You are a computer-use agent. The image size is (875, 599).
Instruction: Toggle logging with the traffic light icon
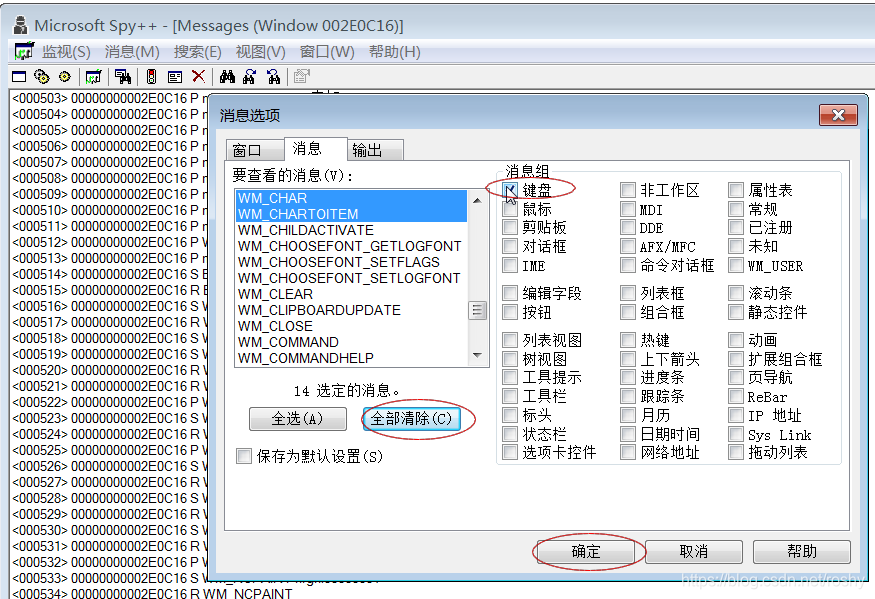(151, 76)
